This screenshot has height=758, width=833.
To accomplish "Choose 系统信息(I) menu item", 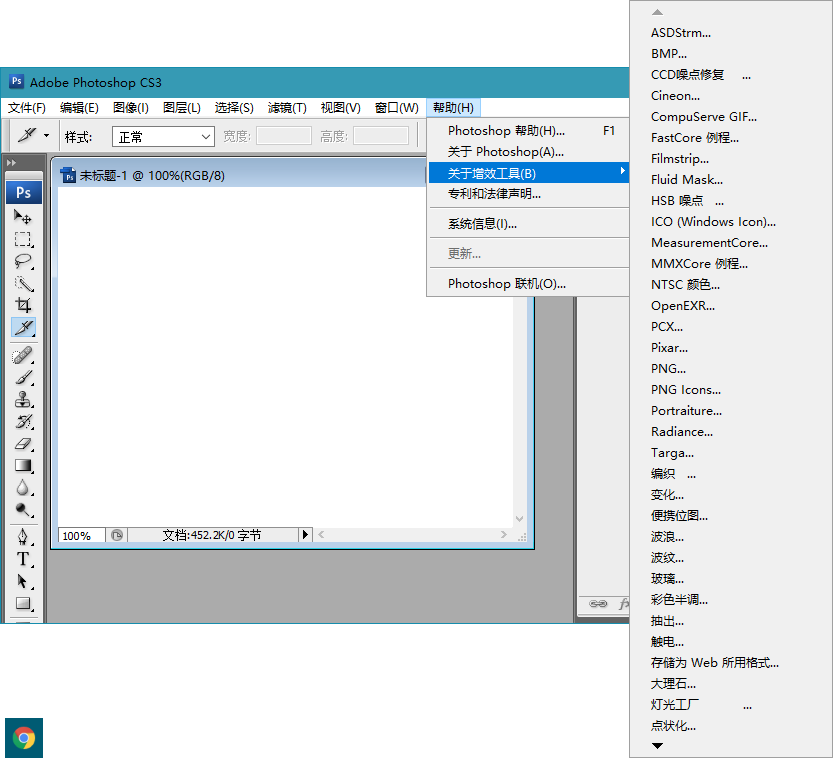I will coord(528,224).
